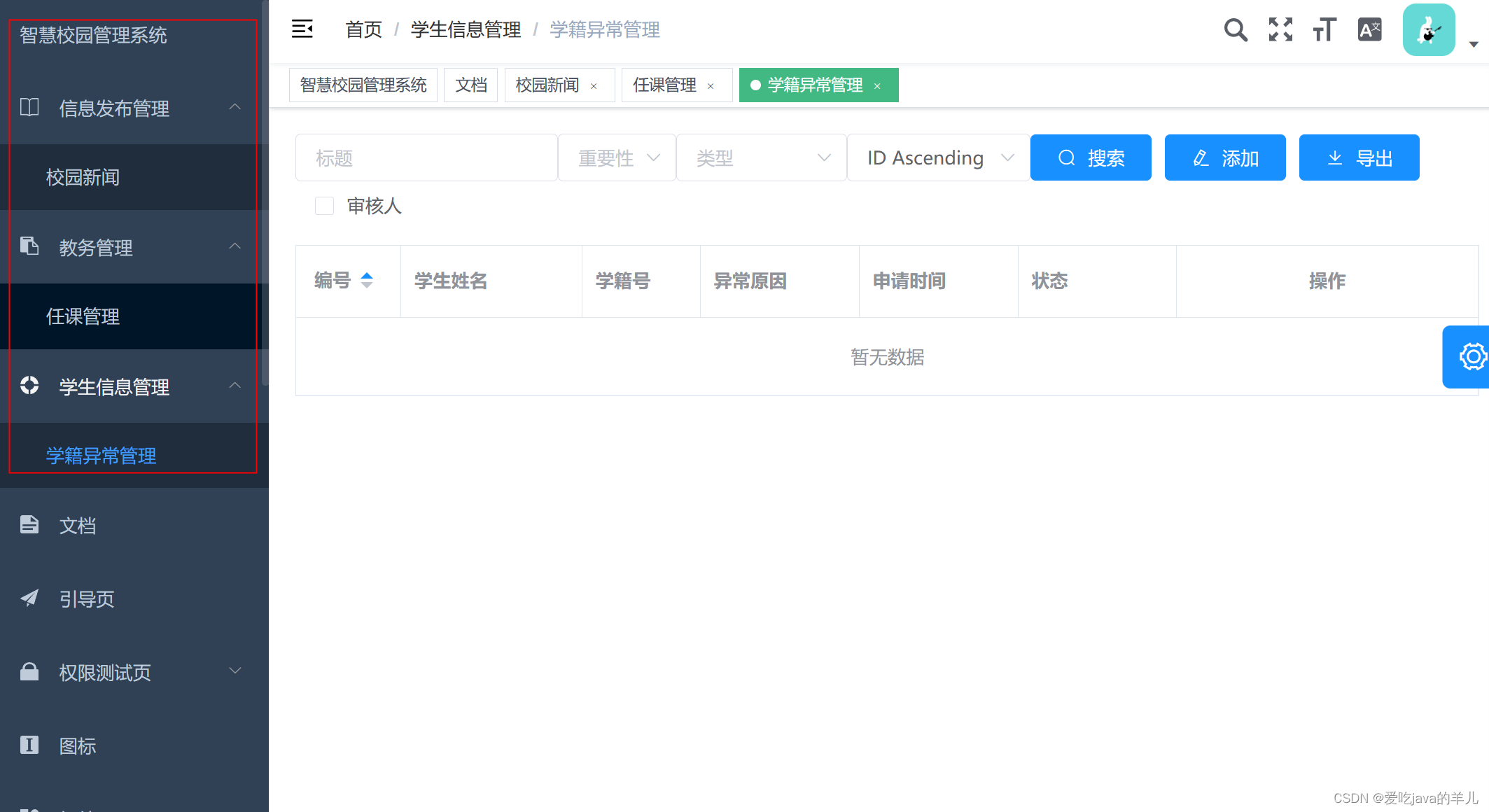Expand the ID Ascending sort dropdown

[938, 158]
